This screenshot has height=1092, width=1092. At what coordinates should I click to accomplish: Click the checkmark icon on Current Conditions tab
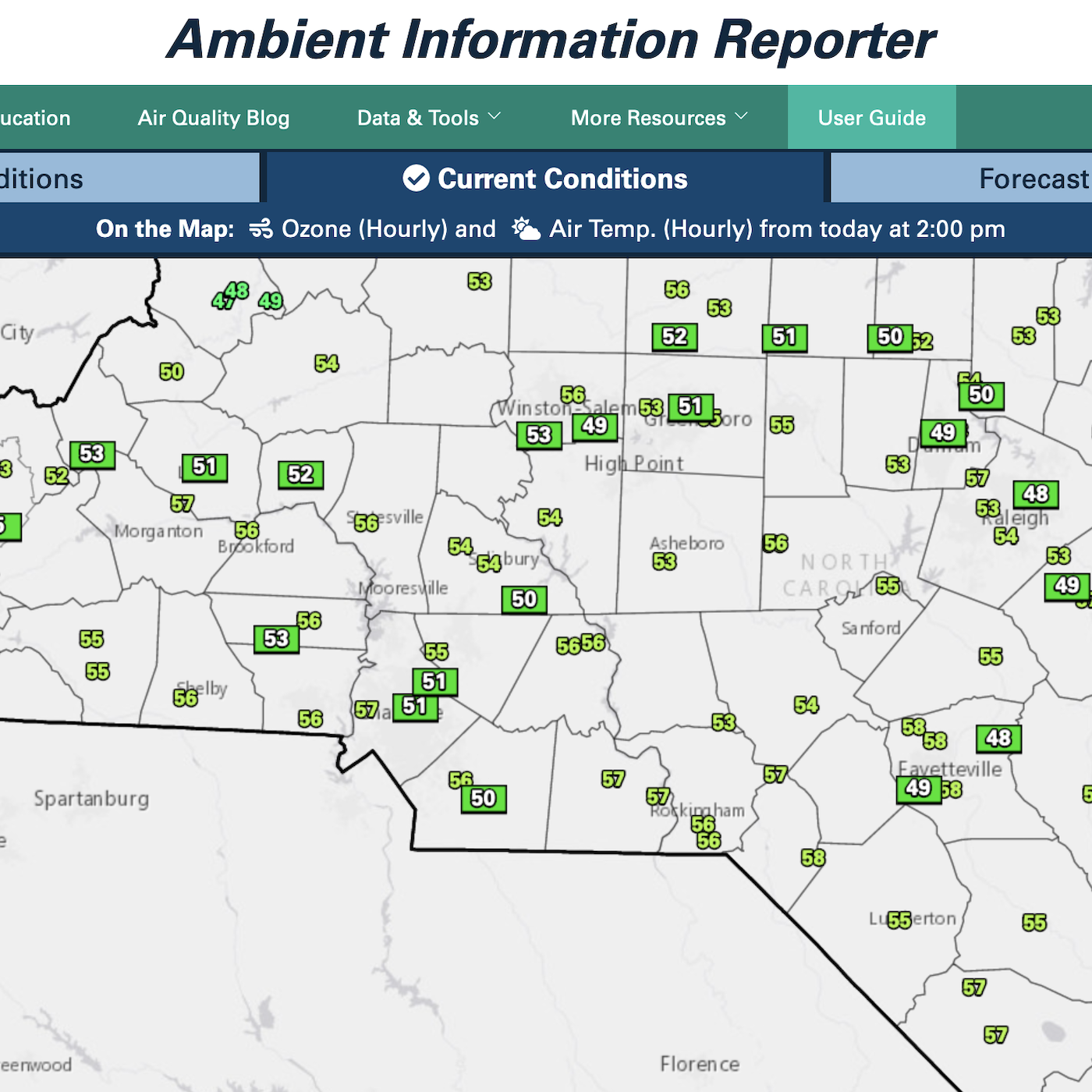coord(416,179)
